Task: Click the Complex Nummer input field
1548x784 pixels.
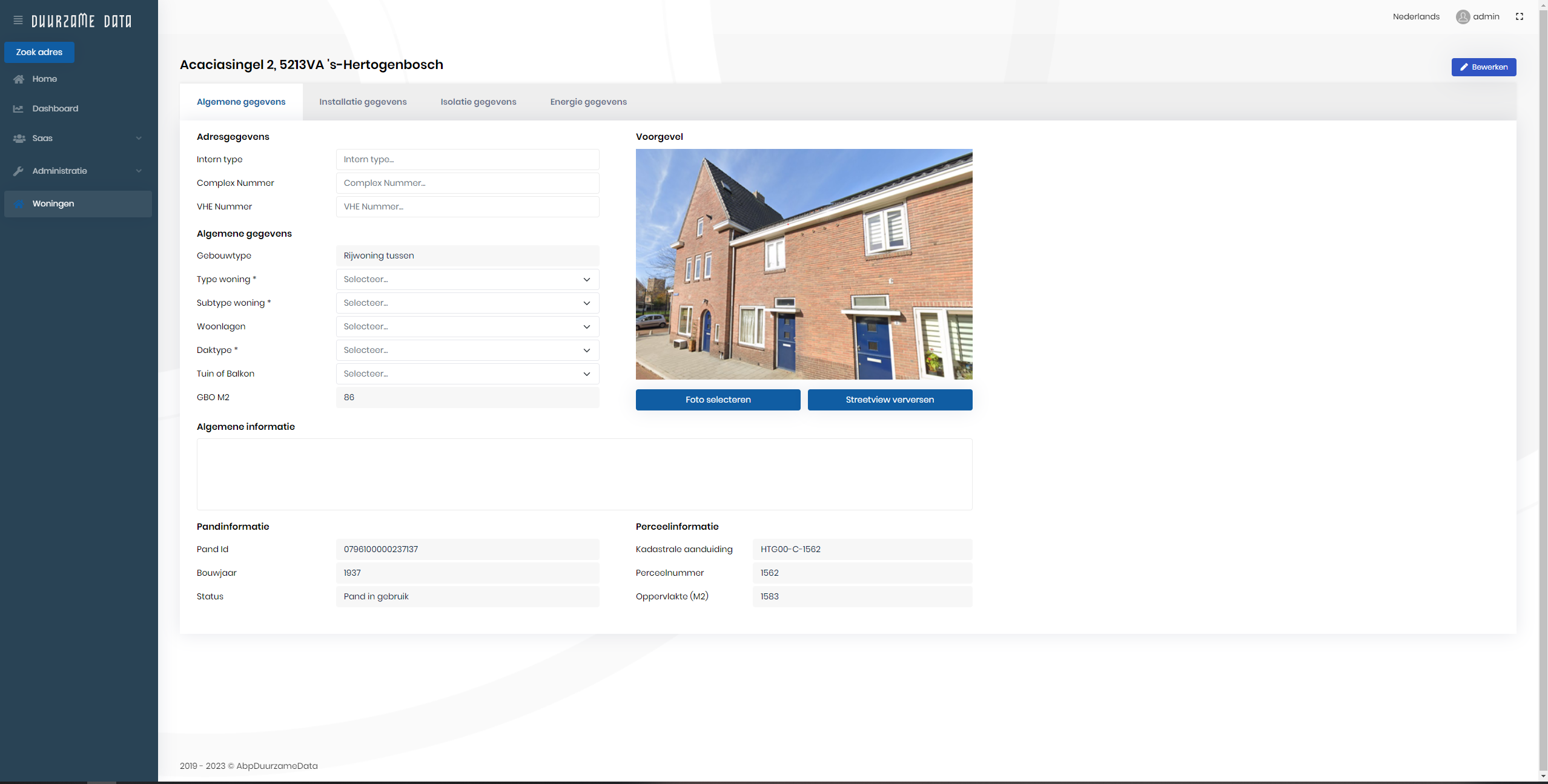Action: pos(467,183)
